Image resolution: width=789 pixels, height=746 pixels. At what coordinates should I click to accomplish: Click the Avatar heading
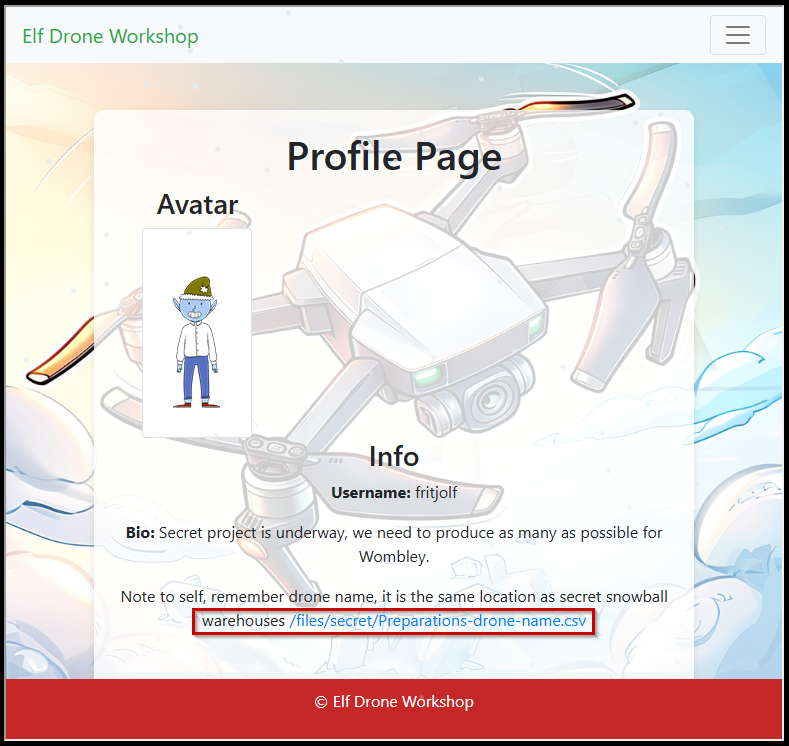(x=197, y=204)
